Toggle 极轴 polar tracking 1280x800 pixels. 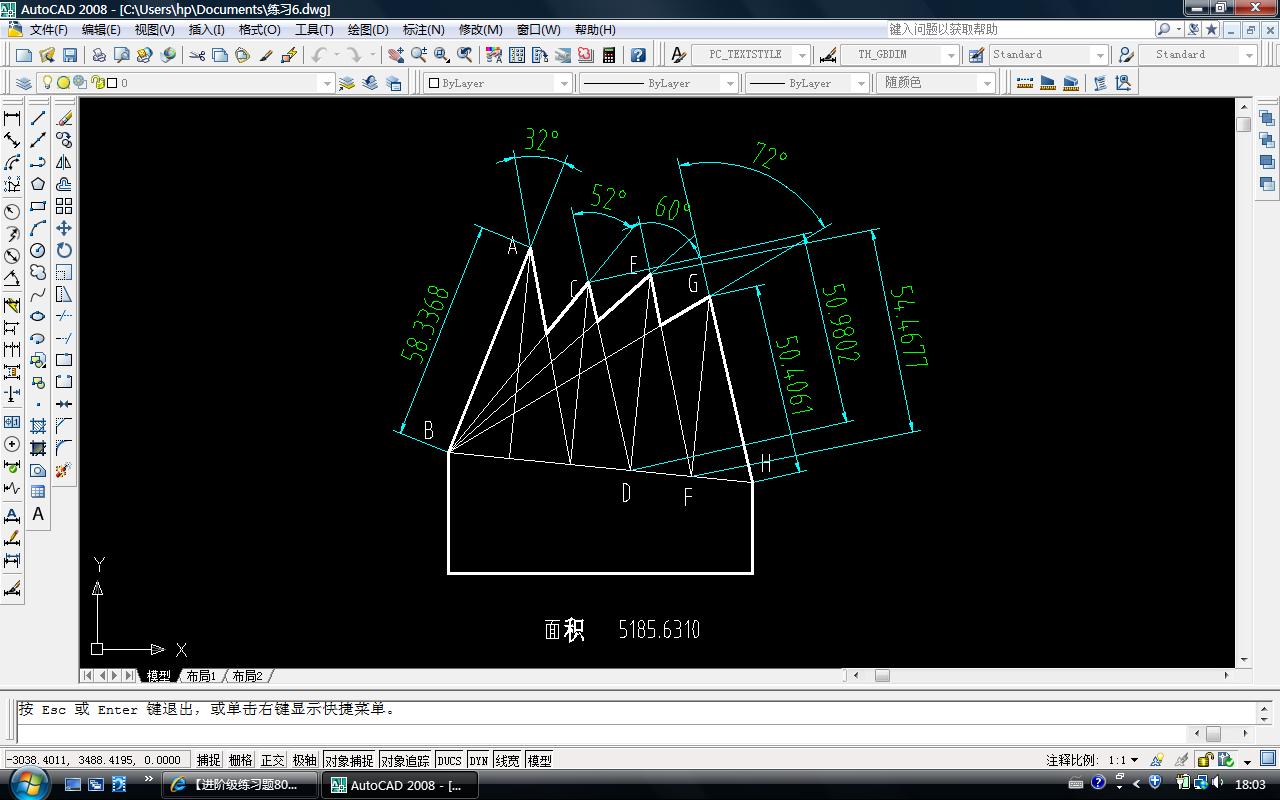pyautogui.click(x=305, y=760)
